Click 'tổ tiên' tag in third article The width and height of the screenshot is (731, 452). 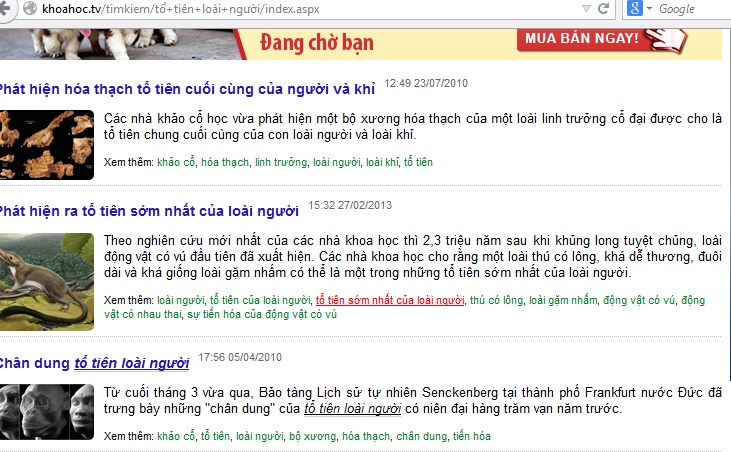215,436
